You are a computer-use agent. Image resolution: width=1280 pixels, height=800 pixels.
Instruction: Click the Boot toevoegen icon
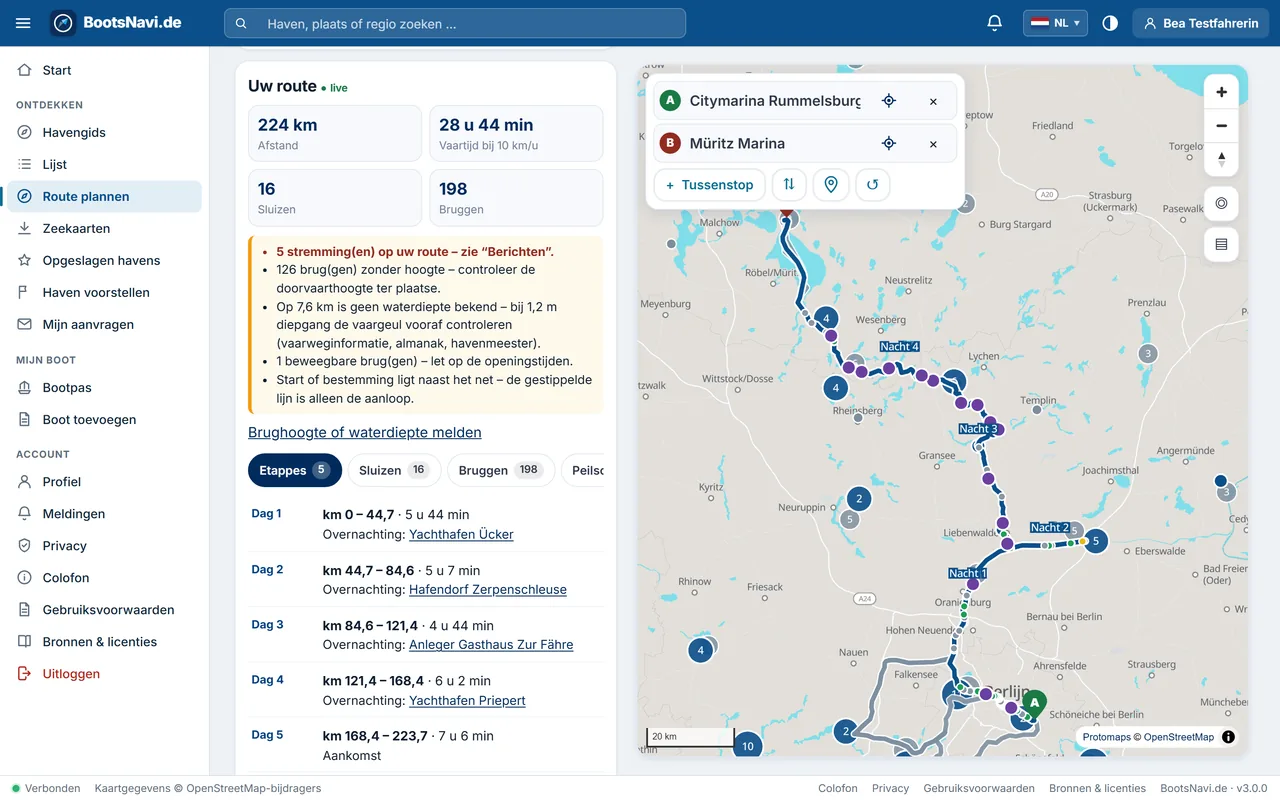click(25, 419)
